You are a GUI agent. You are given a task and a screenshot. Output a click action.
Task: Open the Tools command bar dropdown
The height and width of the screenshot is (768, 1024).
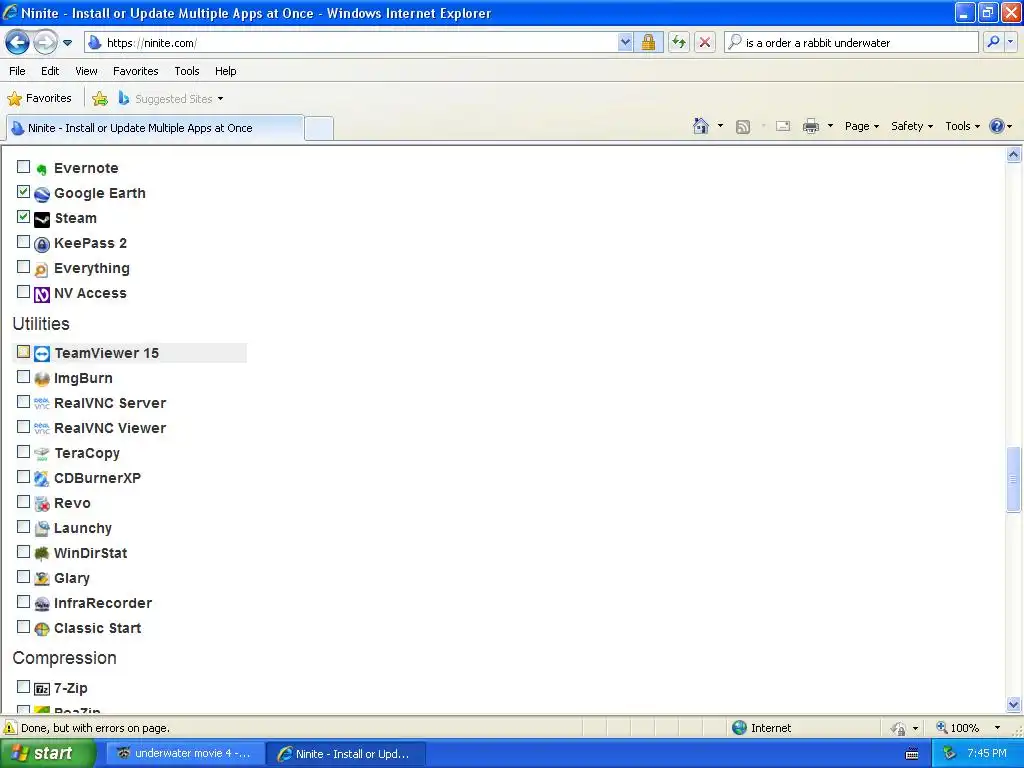(963, 126)
